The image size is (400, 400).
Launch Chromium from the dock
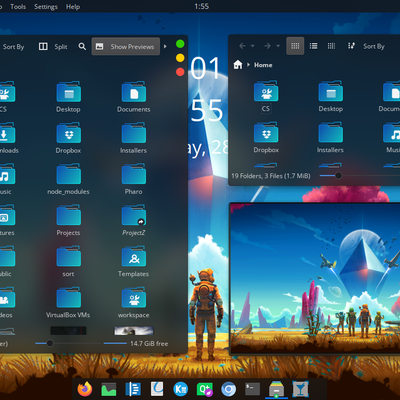[x=229, y=389]
